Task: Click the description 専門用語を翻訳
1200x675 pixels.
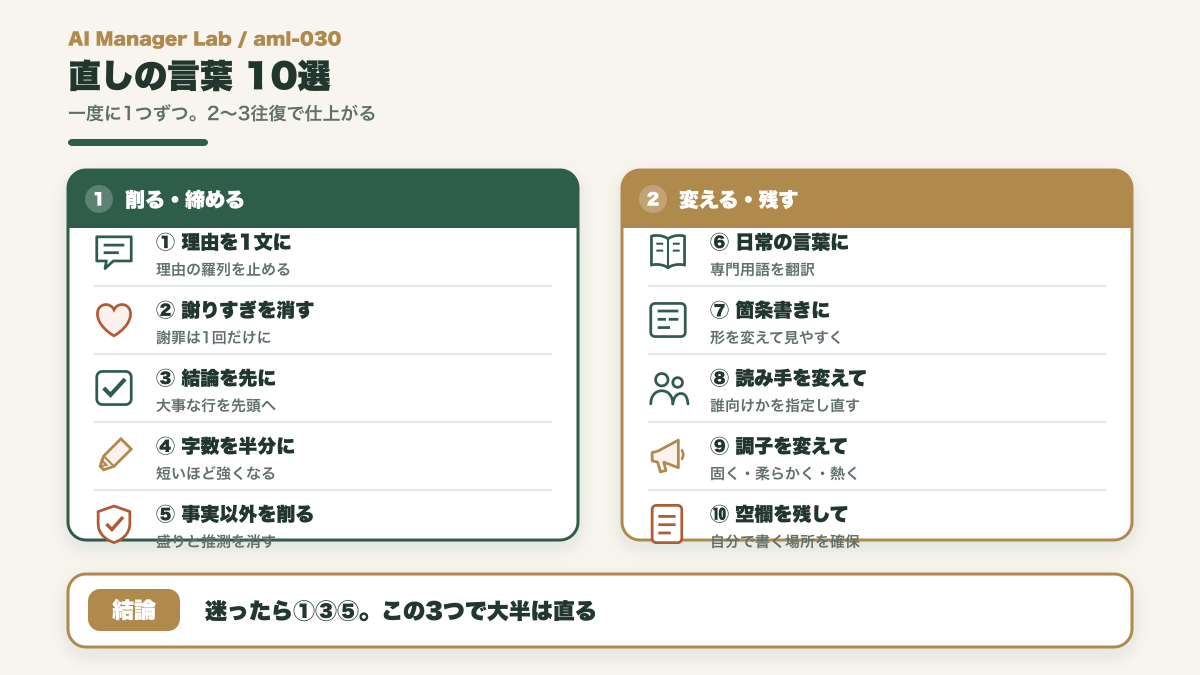Action: [762, 269]
